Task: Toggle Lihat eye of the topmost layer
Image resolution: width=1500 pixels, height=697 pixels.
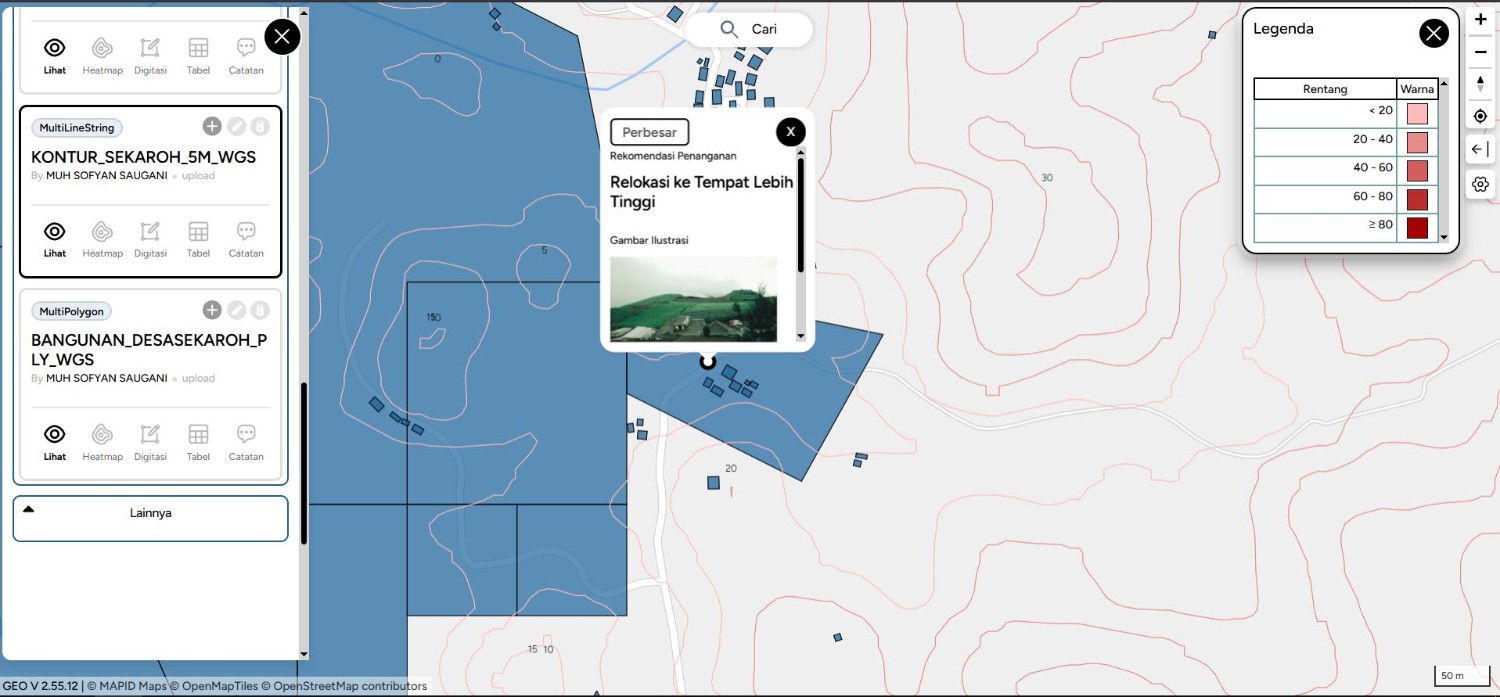Action: pos(55,55)
